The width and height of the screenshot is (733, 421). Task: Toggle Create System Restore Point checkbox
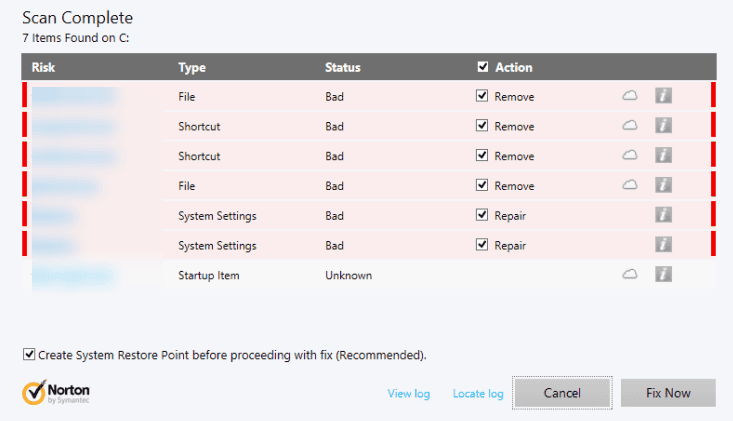coord(29,354)
